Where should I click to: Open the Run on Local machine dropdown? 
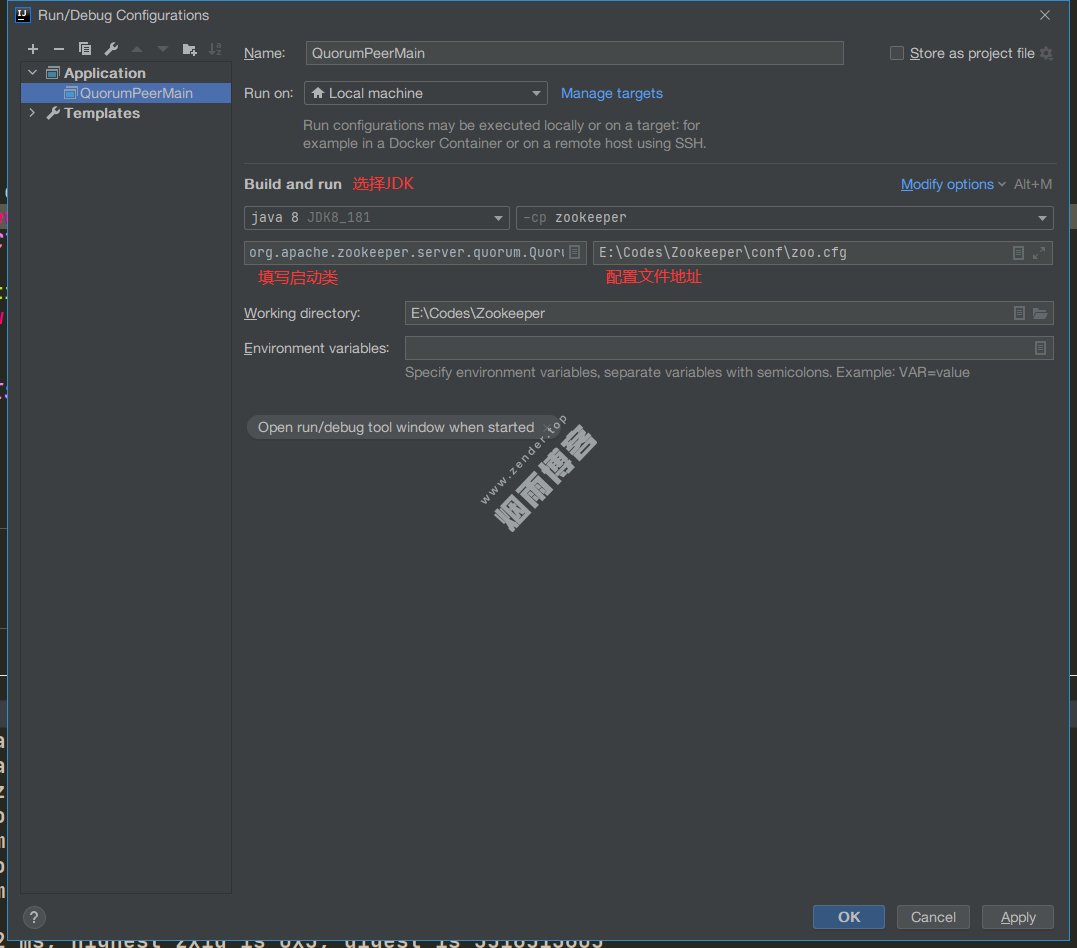[x=425, y=93]
